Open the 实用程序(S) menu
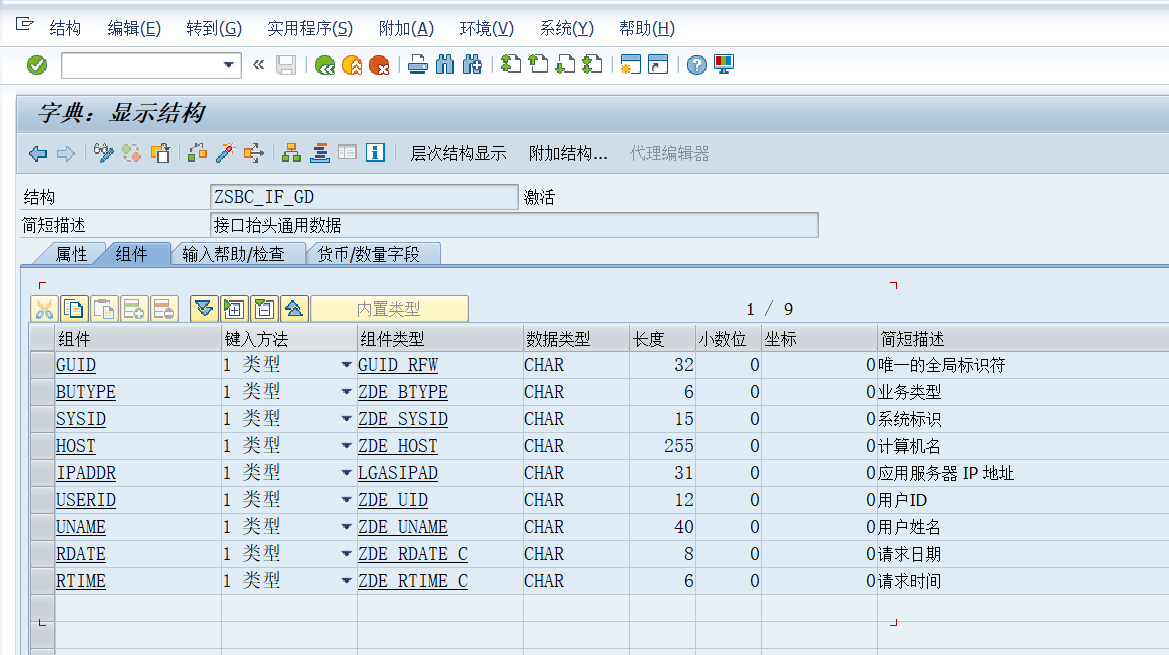The image size is (1169, 655). pyautogui.click(x=309, y=28)
